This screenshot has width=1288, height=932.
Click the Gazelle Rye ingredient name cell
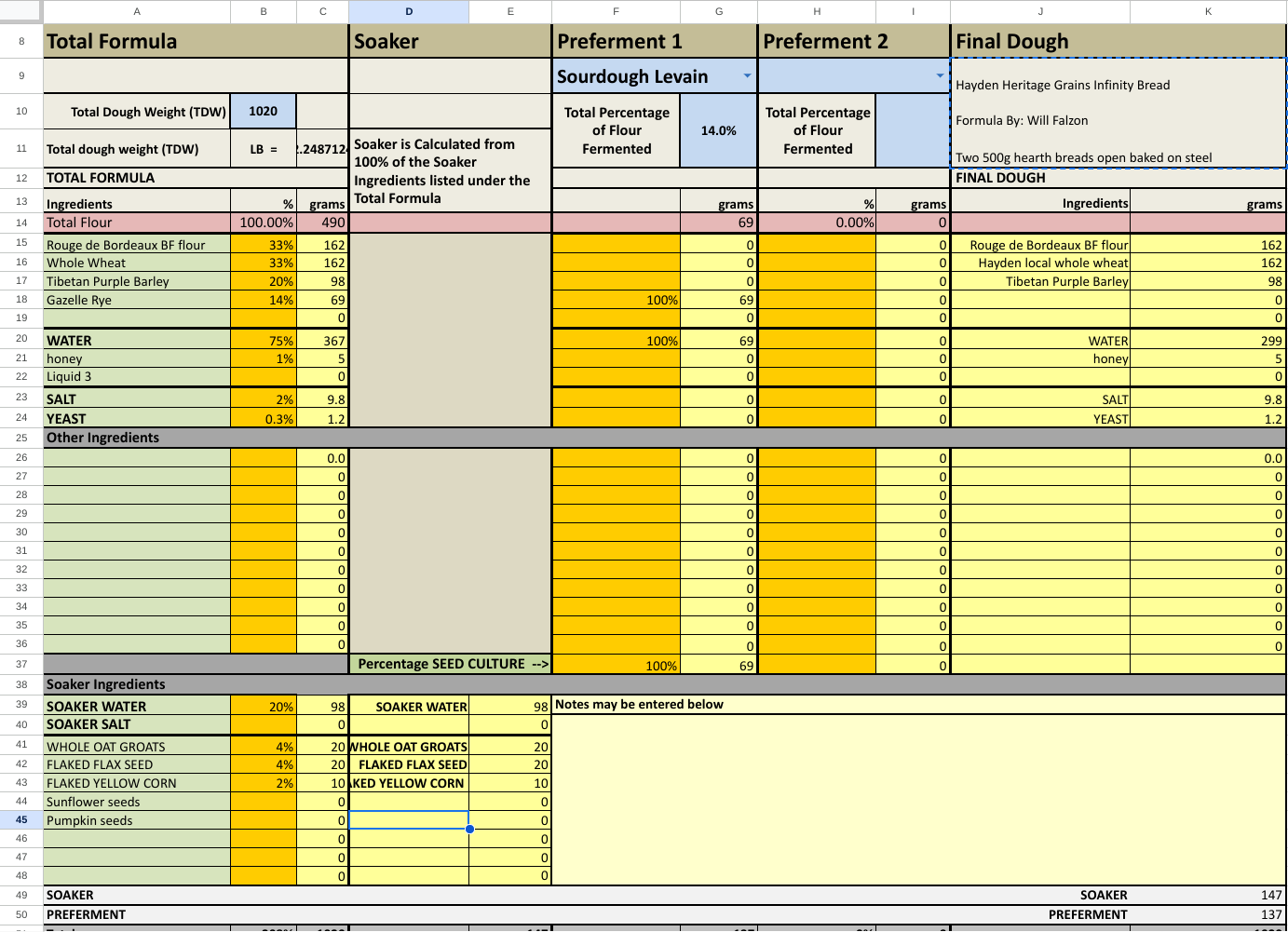137,300
